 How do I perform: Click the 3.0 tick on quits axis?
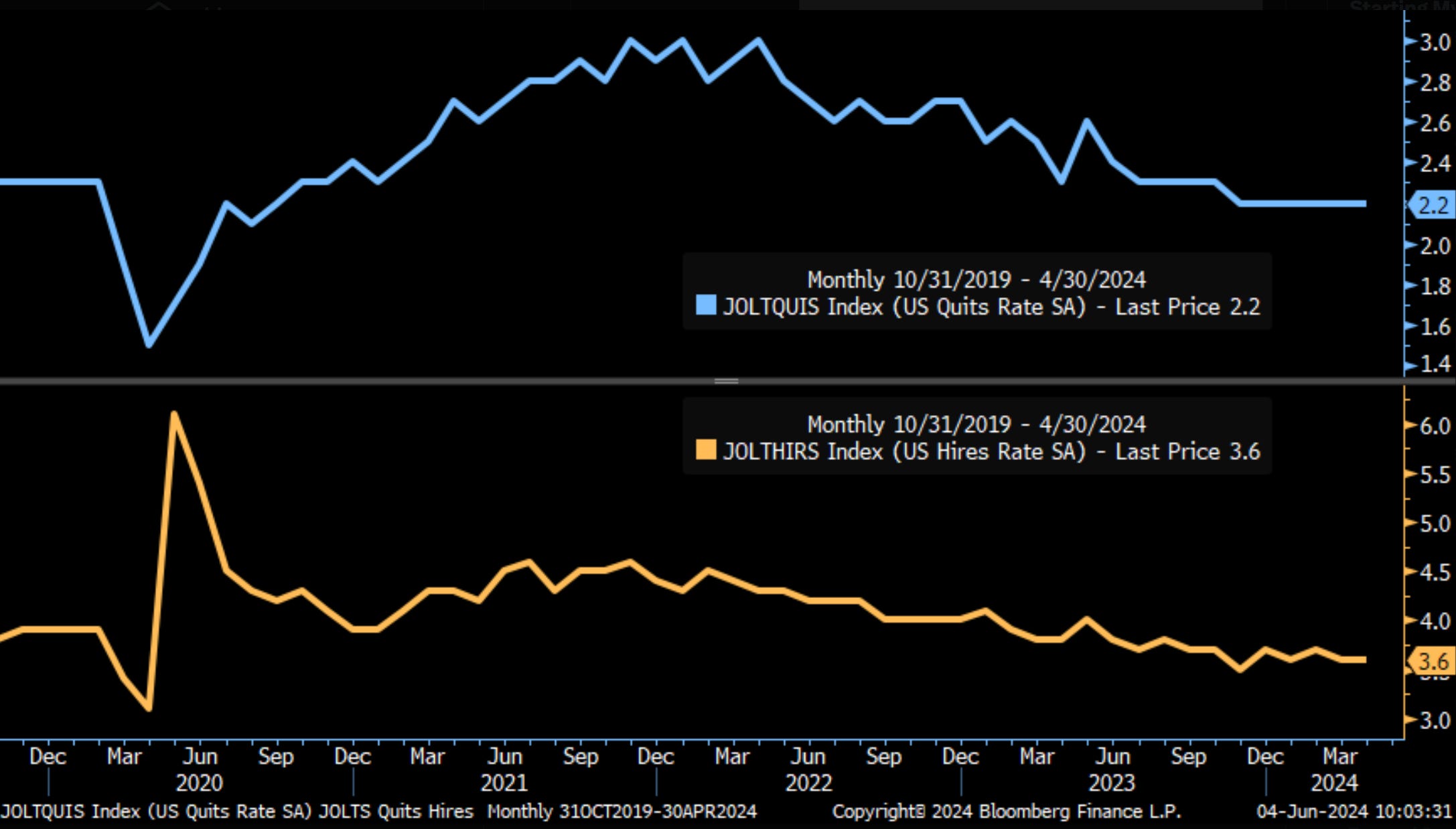tap(1435, 42)
